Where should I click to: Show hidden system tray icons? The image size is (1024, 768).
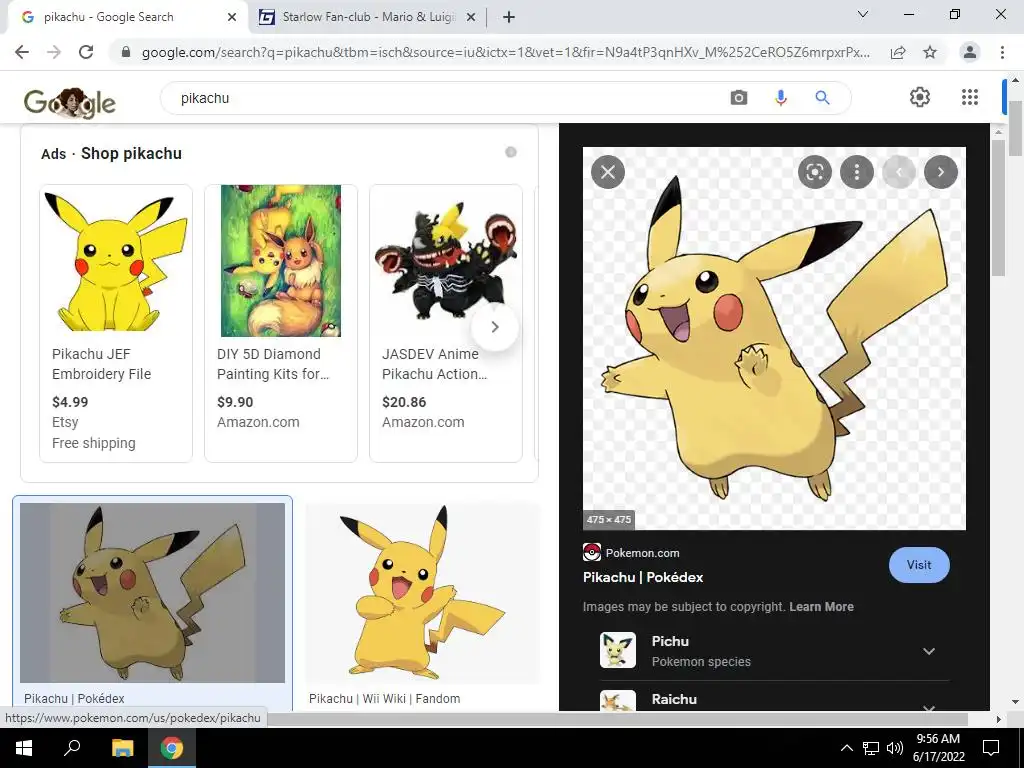(x=846, y=748)
